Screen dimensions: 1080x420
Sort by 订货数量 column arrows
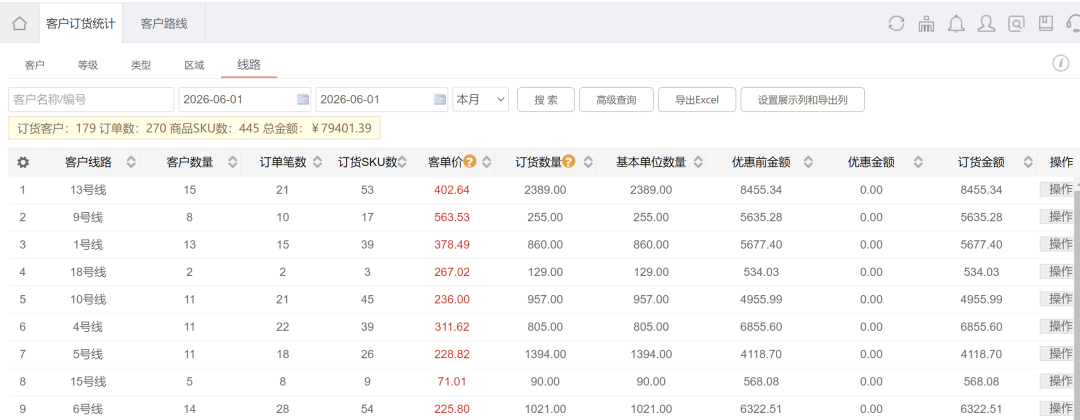click(x=588, y=162)
